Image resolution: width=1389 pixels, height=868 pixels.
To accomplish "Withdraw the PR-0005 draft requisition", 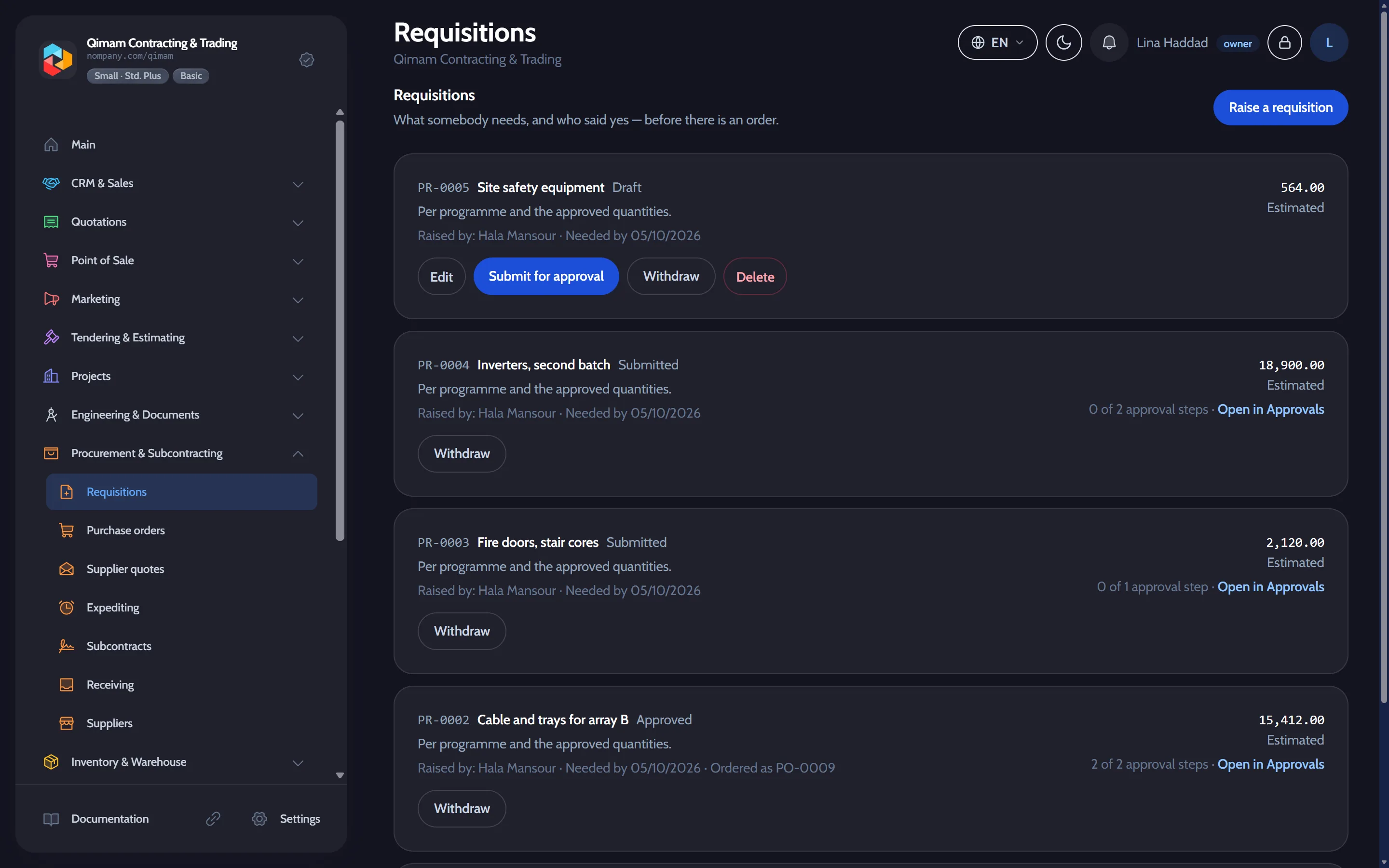I will [671, 277].
